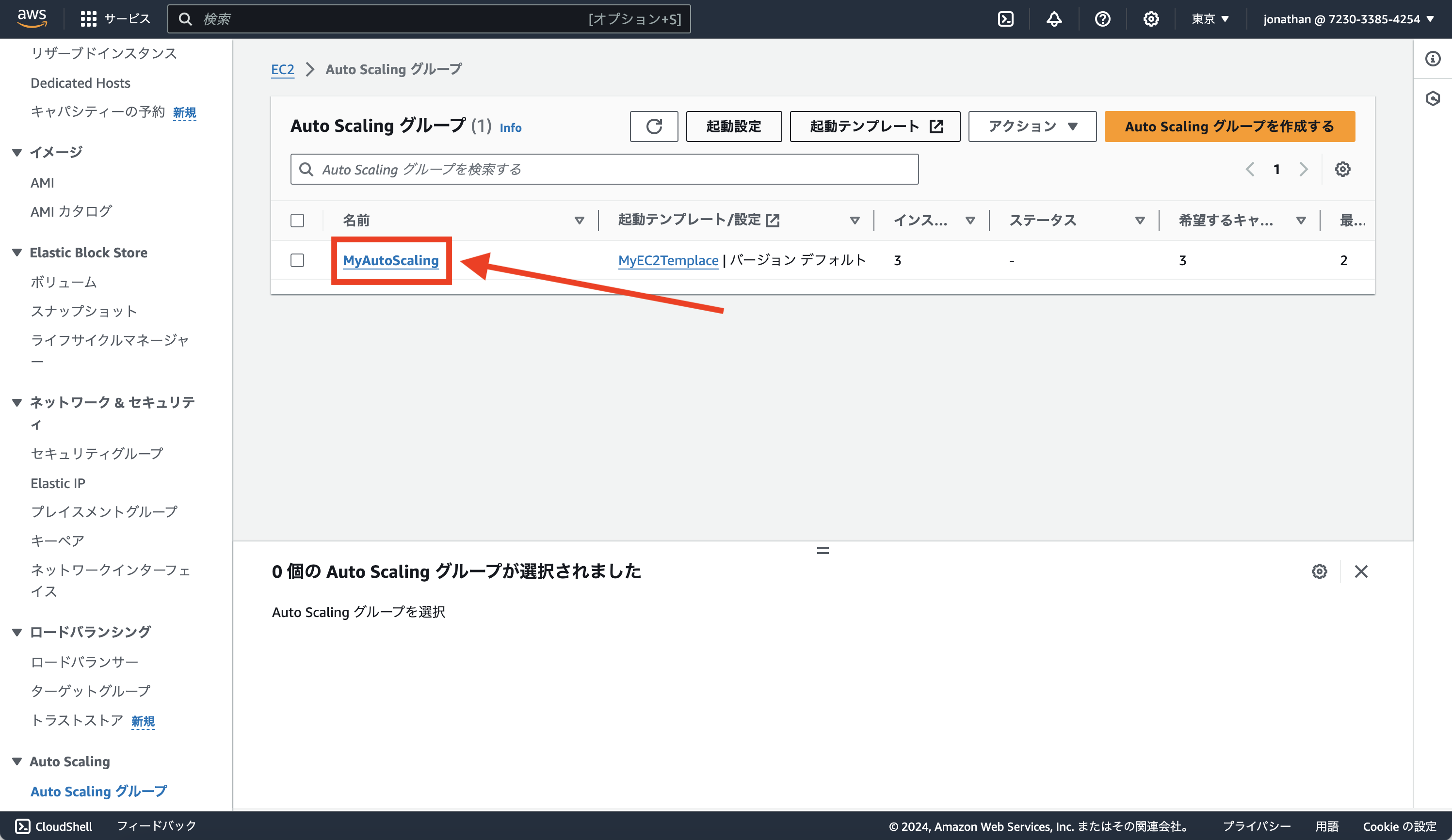The width and height of the screenshot is (1452, 840).
Task: Click the Auto Scaling グループを作成する button
Action: point(1228,126)
